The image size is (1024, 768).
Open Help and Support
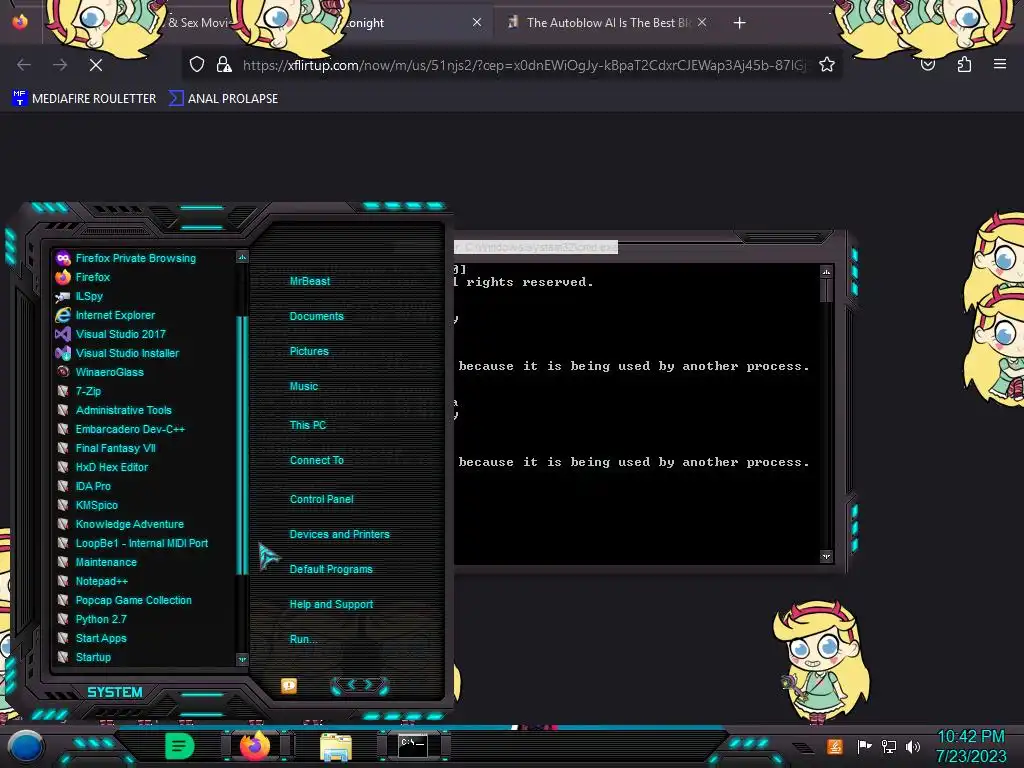coord(331,604)
